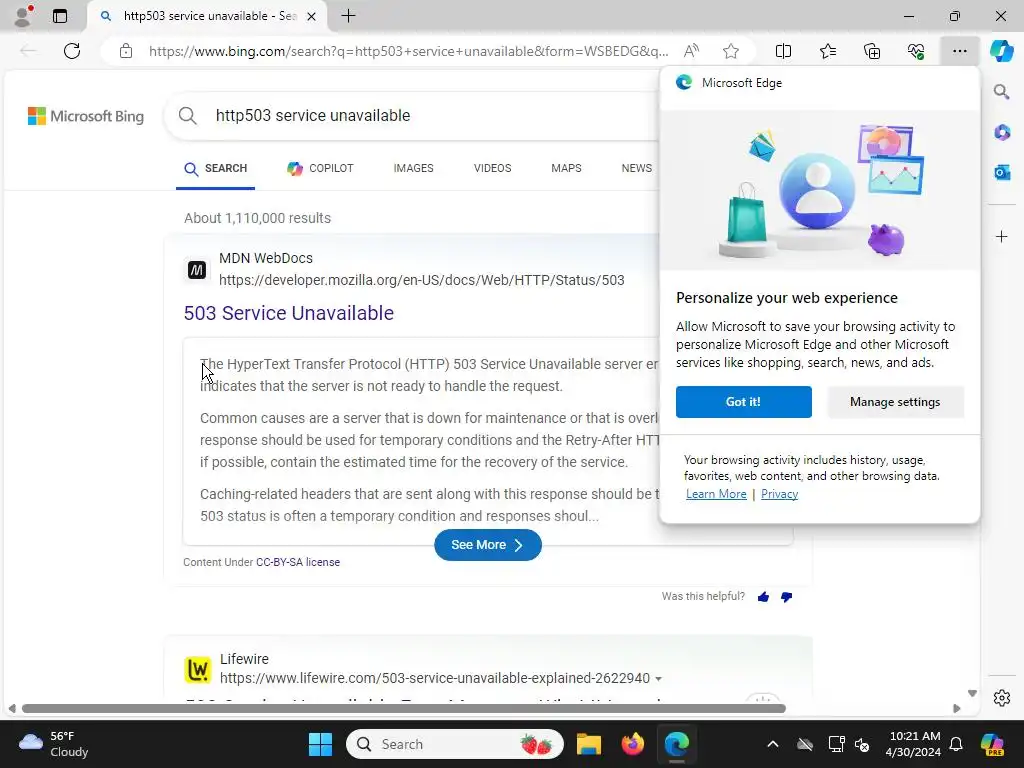Click the Lifewire site favicon

[198, 669]
